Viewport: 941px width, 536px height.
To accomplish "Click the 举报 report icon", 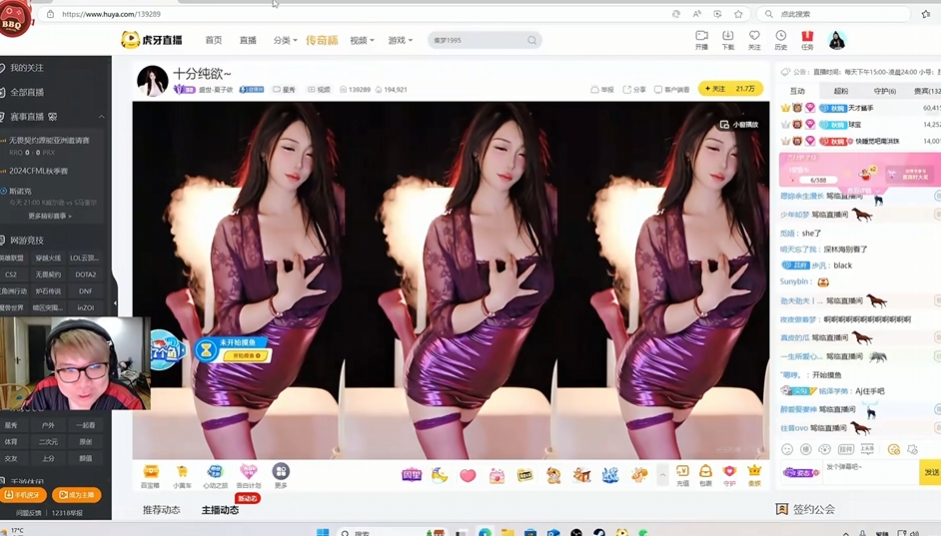I will [x=602, y=89].
